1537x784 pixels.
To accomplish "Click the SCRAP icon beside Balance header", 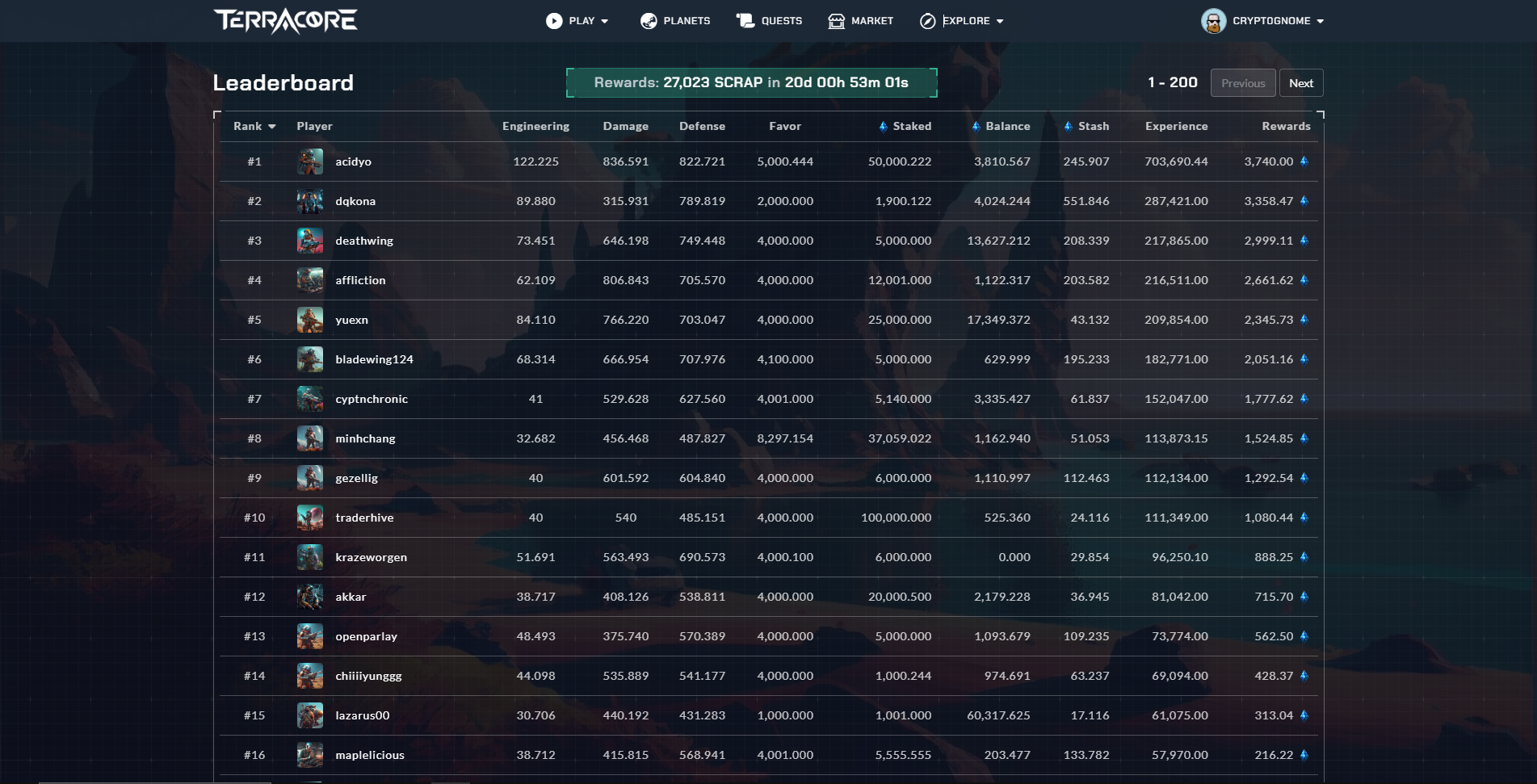I will [976, 126].
